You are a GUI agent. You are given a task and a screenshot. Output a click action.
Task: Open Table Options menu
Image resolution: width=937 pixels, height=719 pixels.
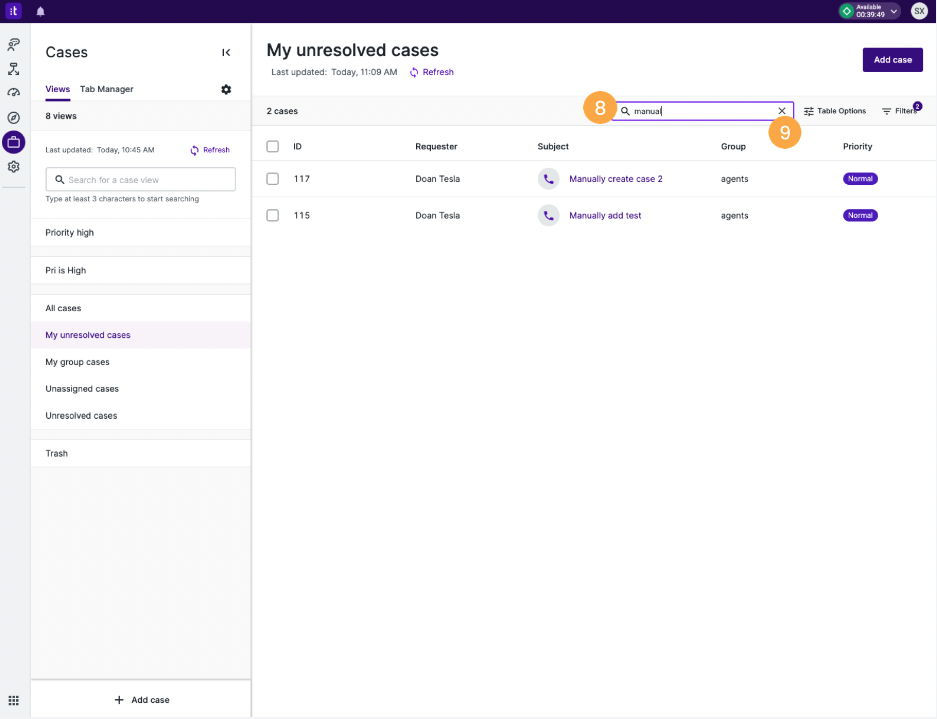coord(835,111)
